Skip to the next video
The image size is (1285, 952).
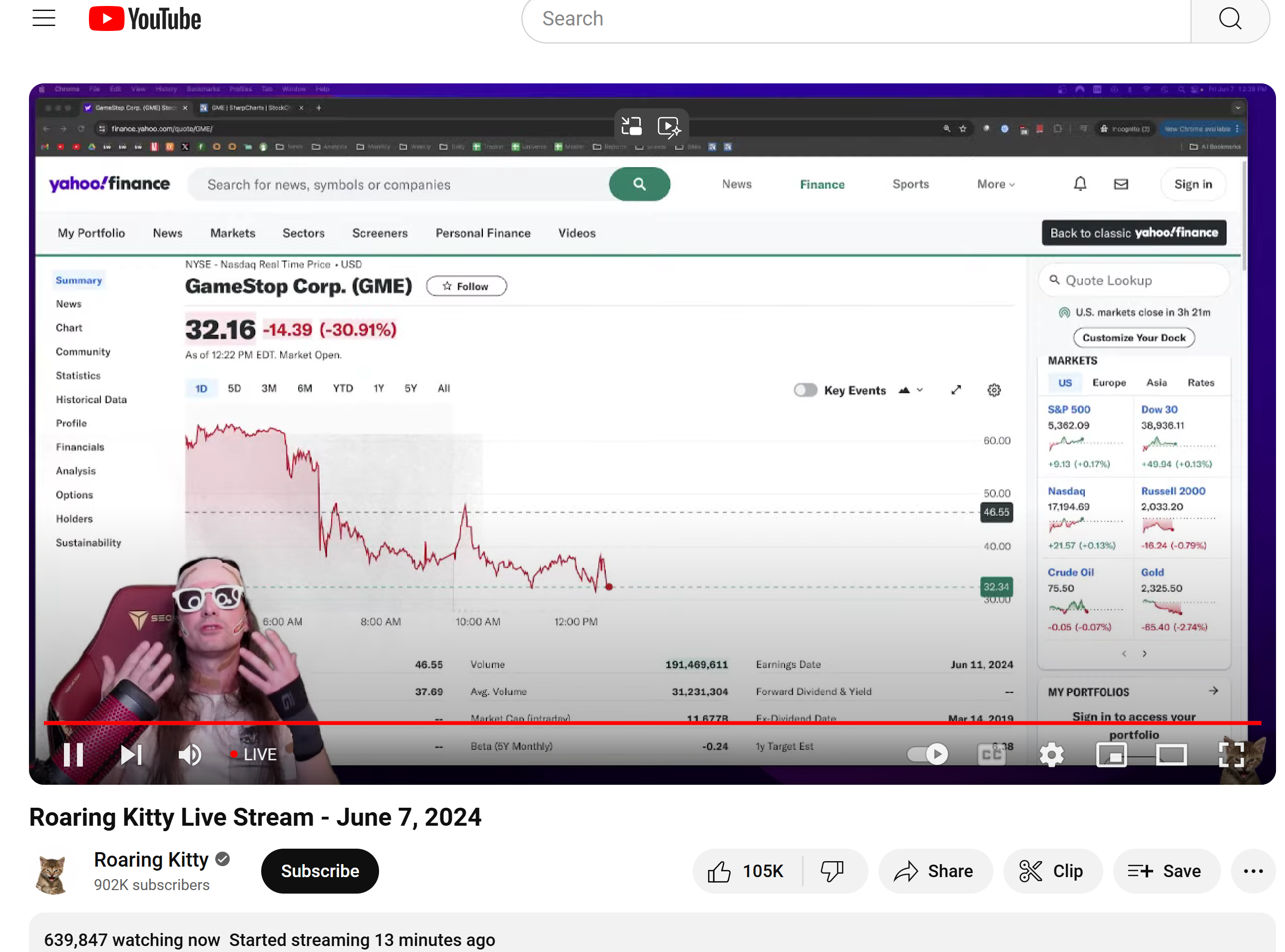(x=131, y=754)
